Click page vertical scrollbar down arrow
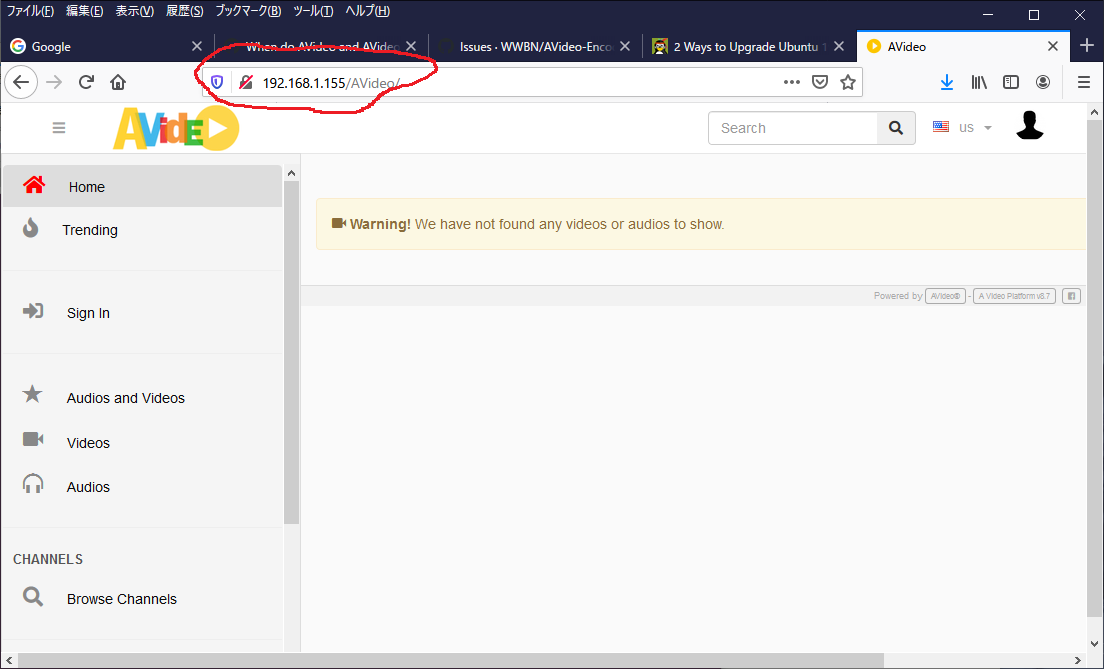The image size is (1104, 669). [x=1094, y=644]
